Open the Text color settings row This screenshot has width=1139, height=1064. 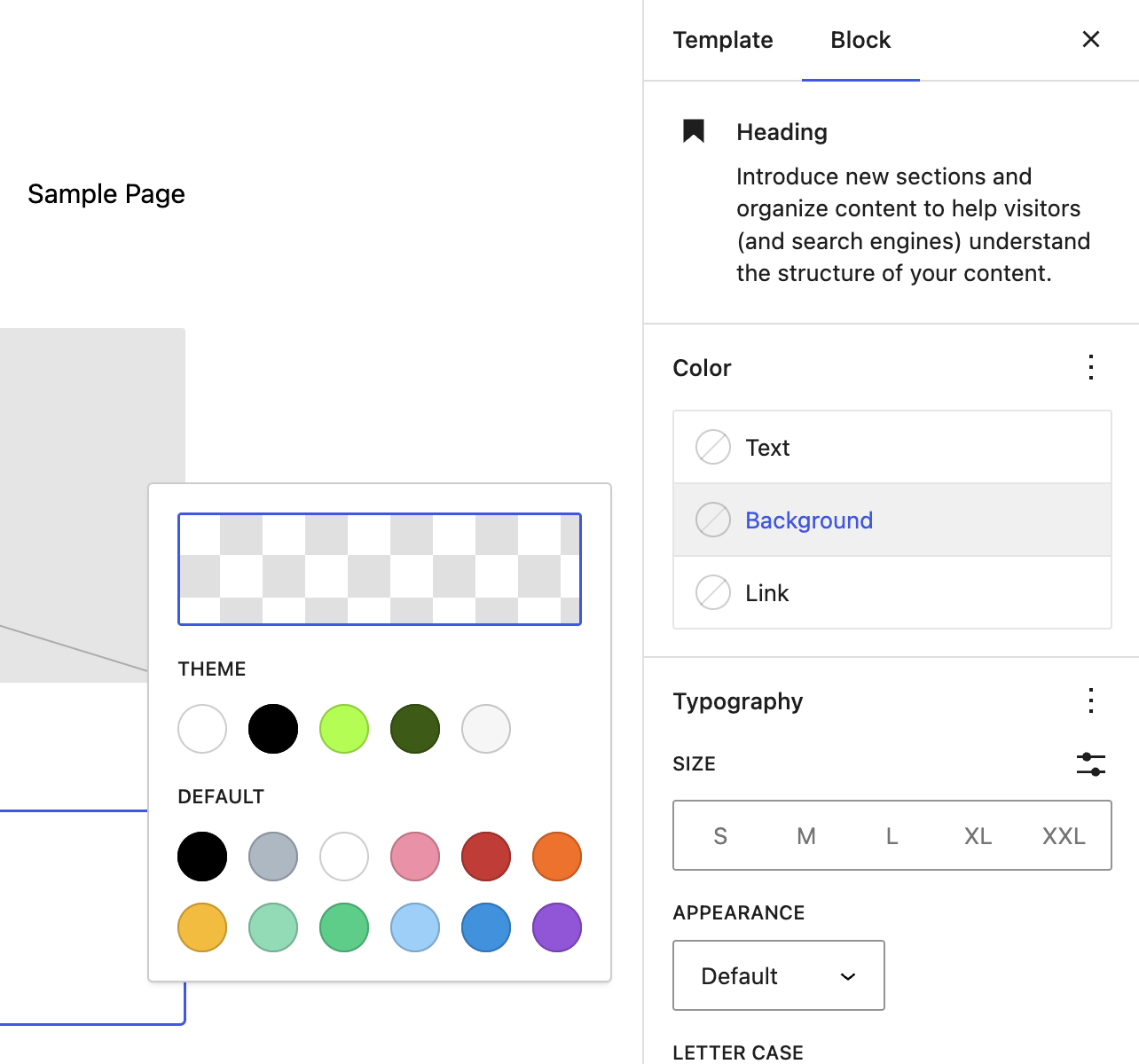[892, 447]
